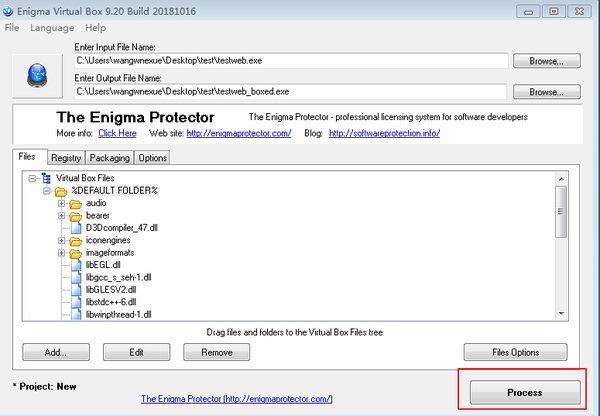
Task: Maximize the Enigma Virtual Box window
Action: 553,11
